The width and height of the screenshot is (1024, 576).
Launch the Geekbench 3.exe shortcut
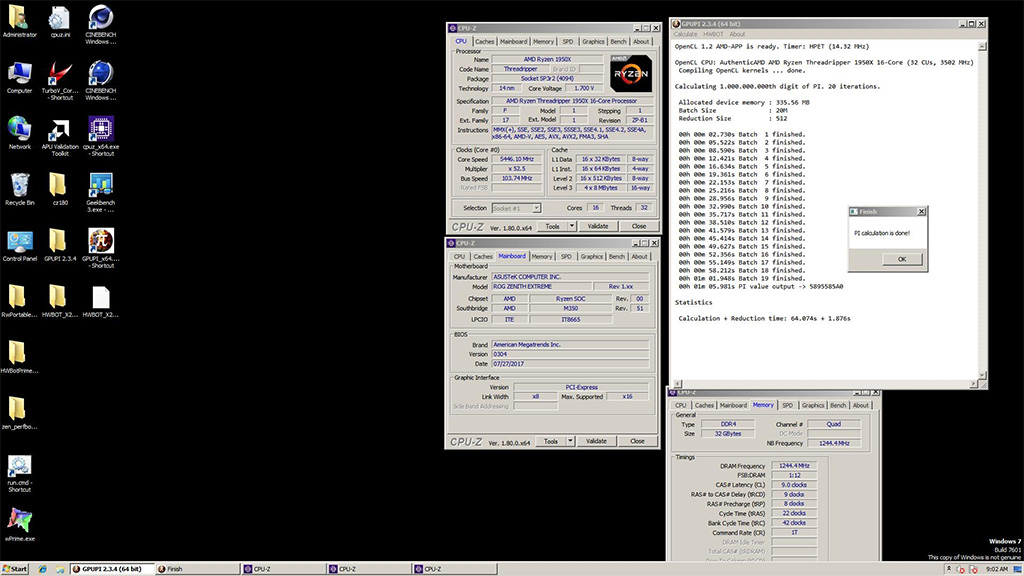(101, 193)
